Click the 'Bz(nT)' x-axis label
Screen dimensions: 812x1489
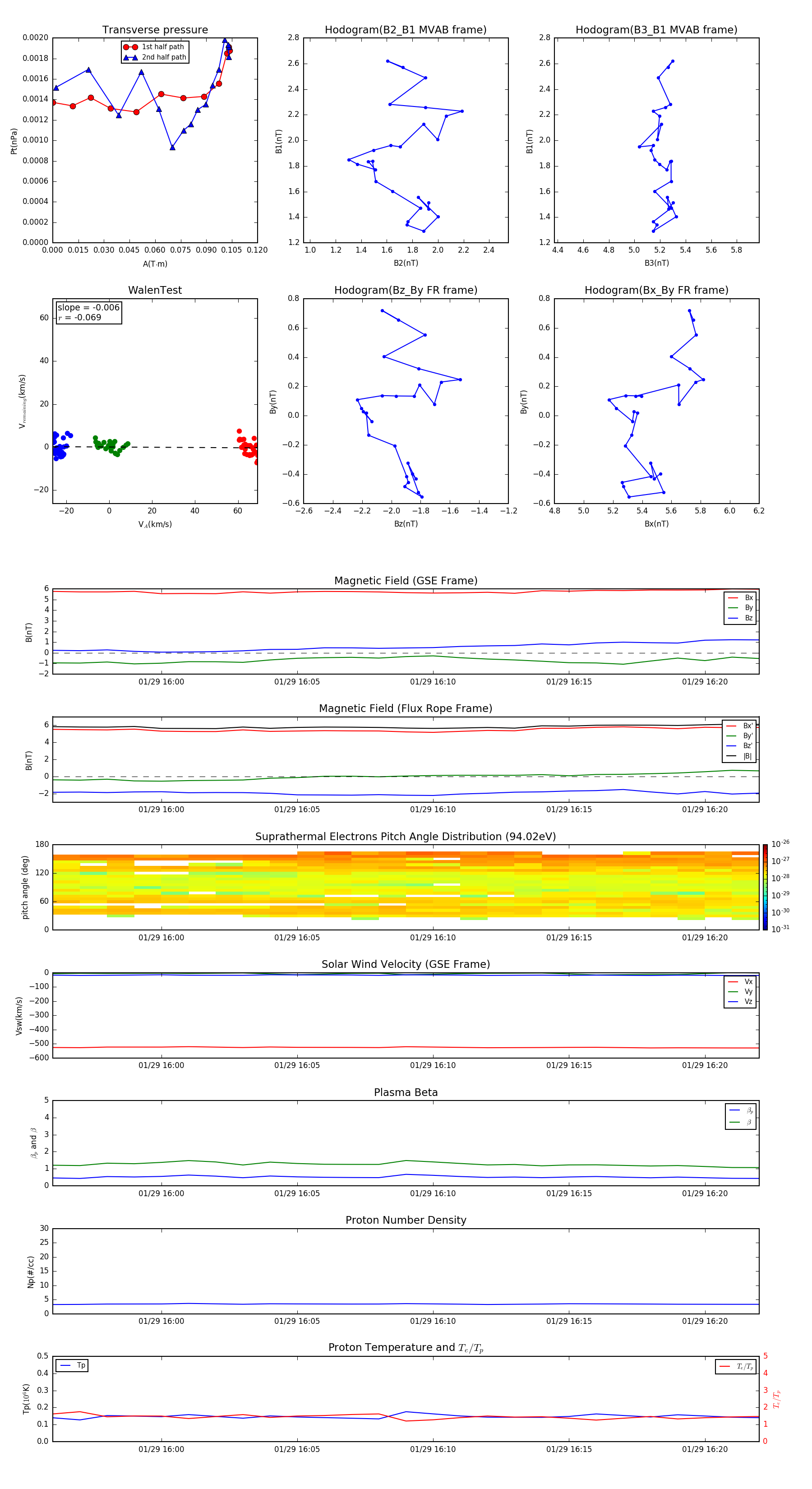pyautogui.click(x=406, y=524)
